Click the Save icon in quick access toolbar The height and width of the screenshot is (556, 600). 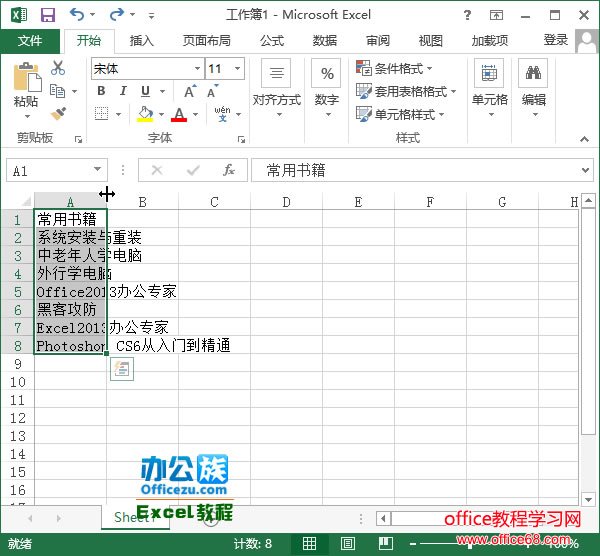pos(48,15)
